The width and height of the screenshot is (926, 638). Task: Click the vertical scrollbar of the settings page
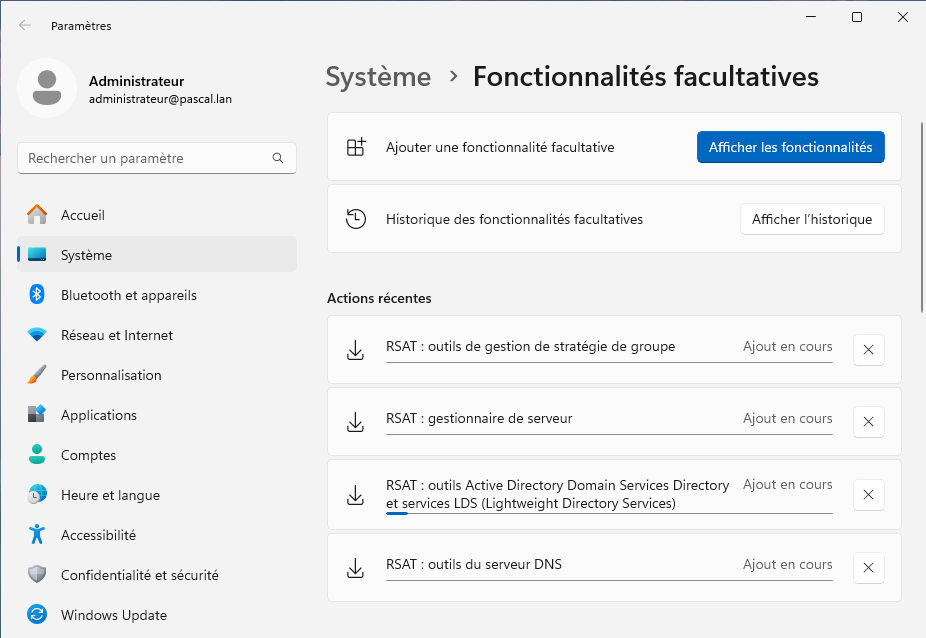coord(922,217)
